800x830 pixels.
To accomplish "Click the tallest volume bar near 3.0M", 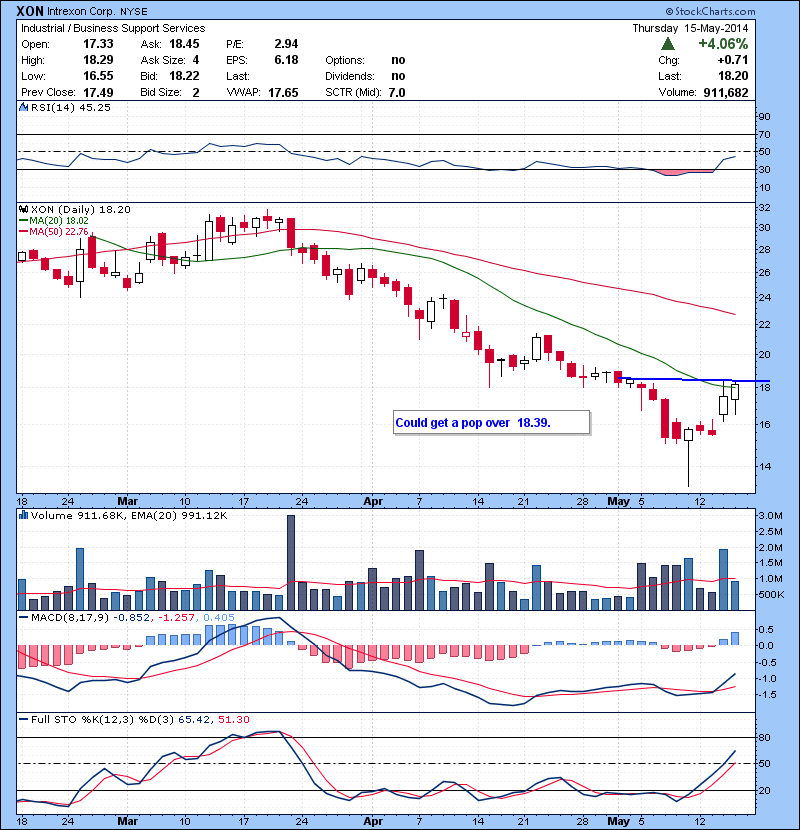I will [291, 563].
